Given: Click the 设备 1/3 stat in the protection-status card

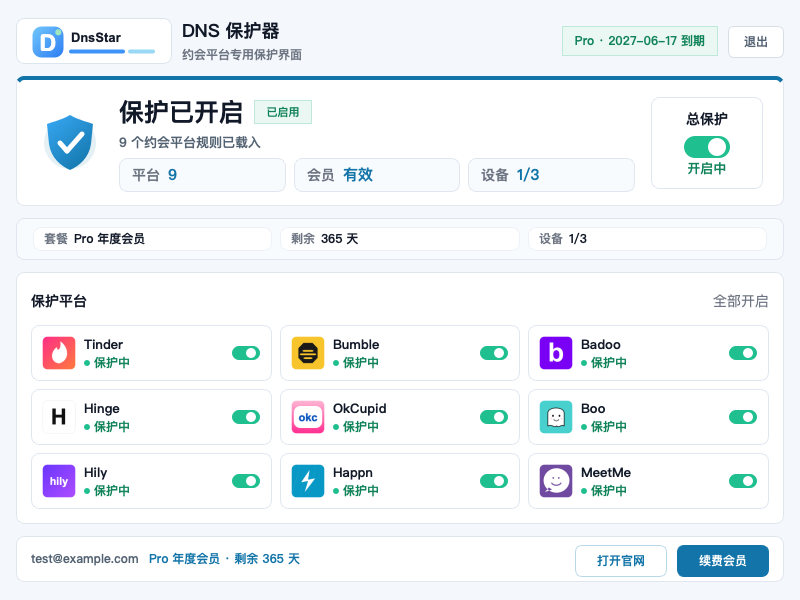Looking at the screenshot, I should [x=552, y=175].
